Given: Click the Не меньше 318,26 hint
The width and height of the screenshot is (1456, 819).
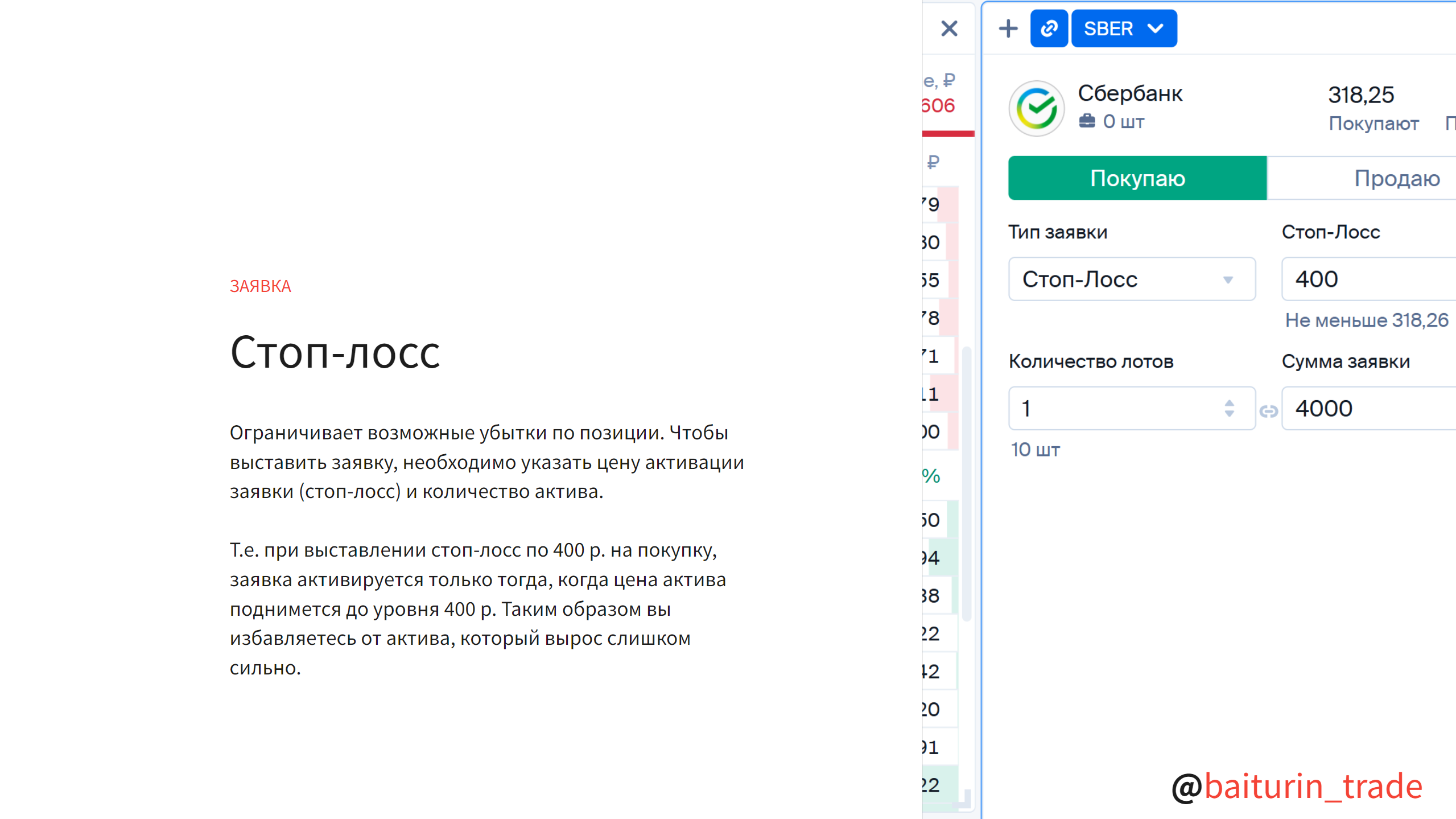Looking at the screenshot, I should click(1367, 320).
